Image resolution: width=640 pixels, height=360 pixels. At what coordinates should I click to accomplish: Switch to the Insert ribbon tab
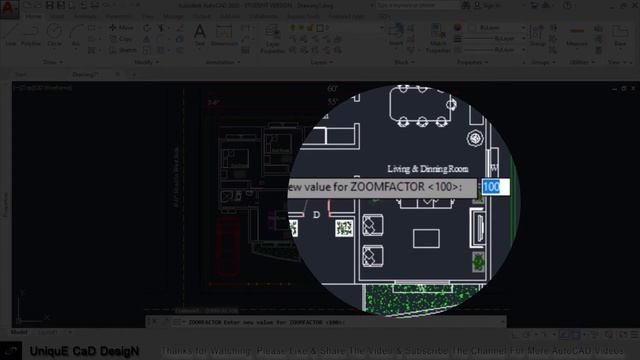click(x=57, y=16)
